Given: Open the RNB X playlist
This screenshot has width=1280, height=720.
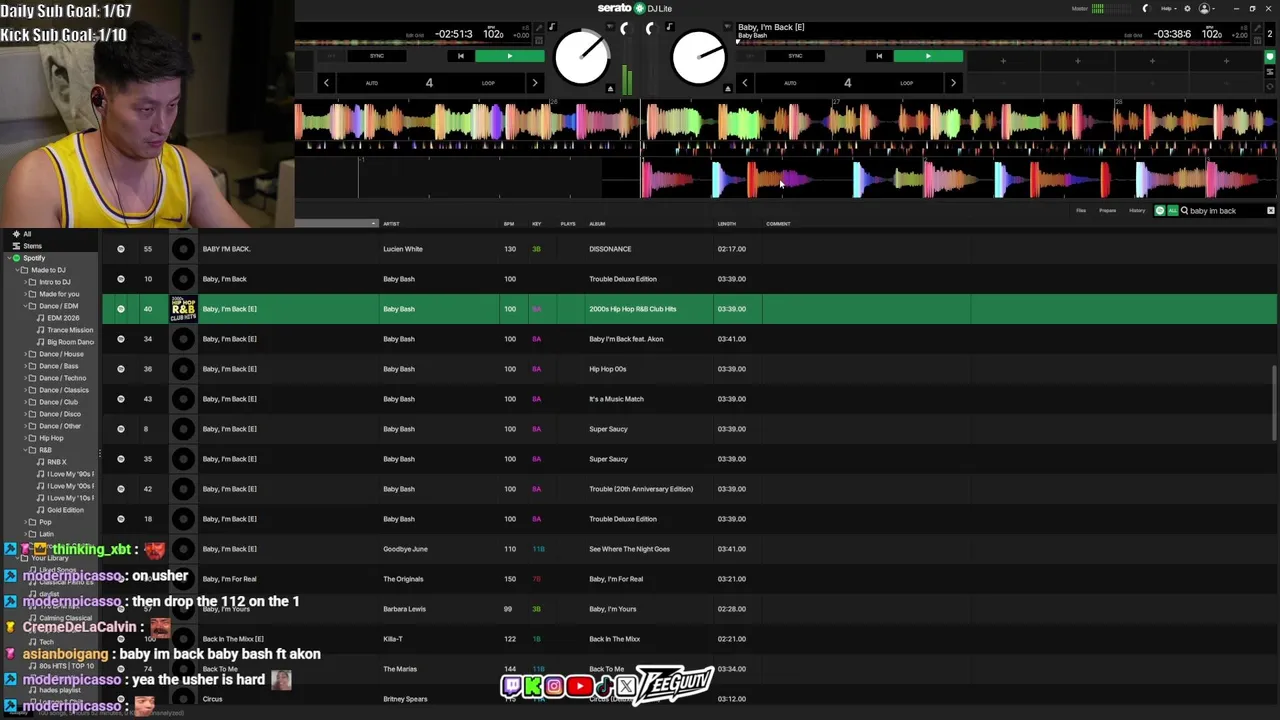Looking at the screenshot, I should click(57, 462).
